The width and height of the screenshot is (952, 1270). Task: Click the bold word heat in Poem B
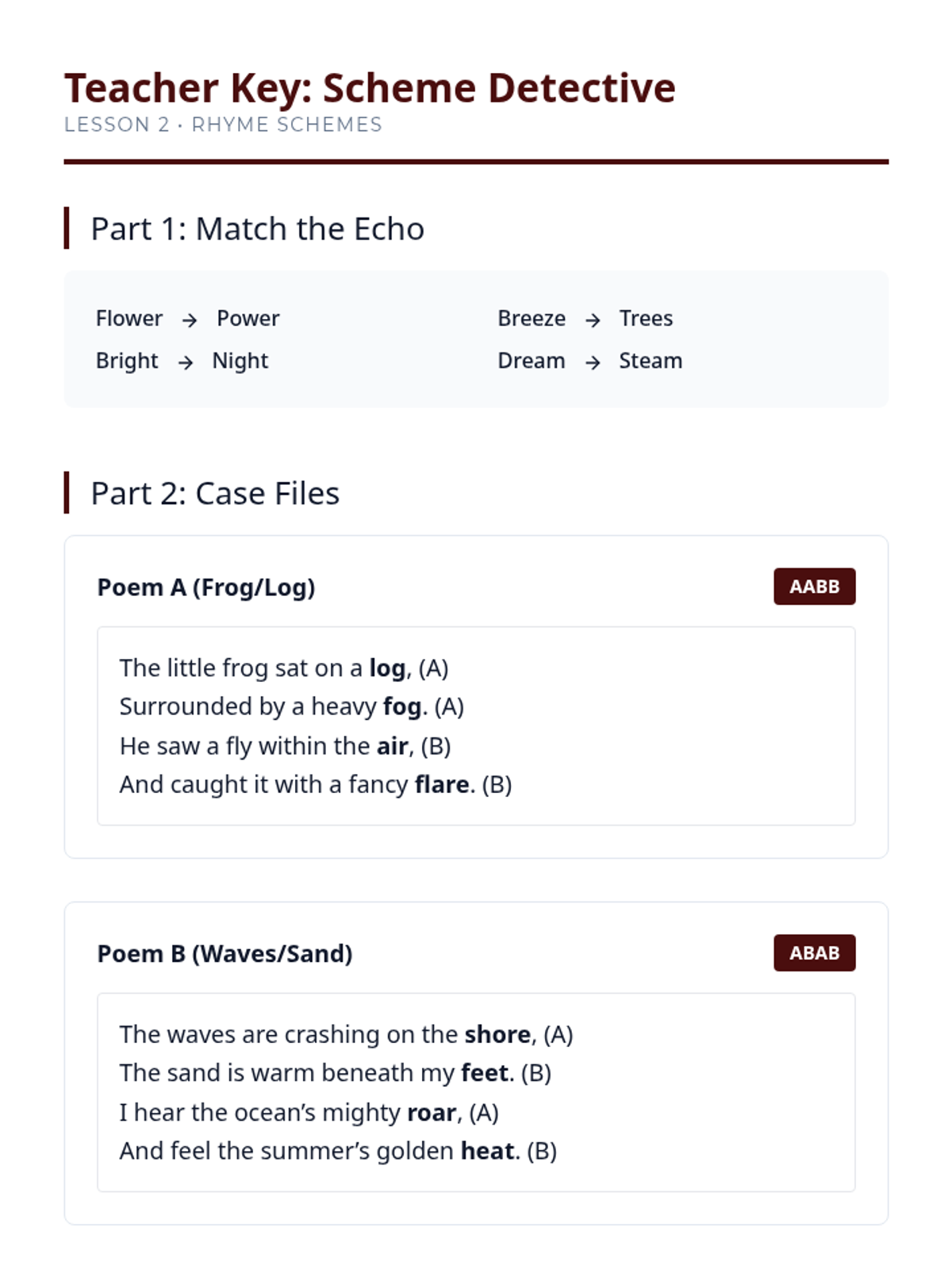pyautogui.click(x=488, y=1151)
